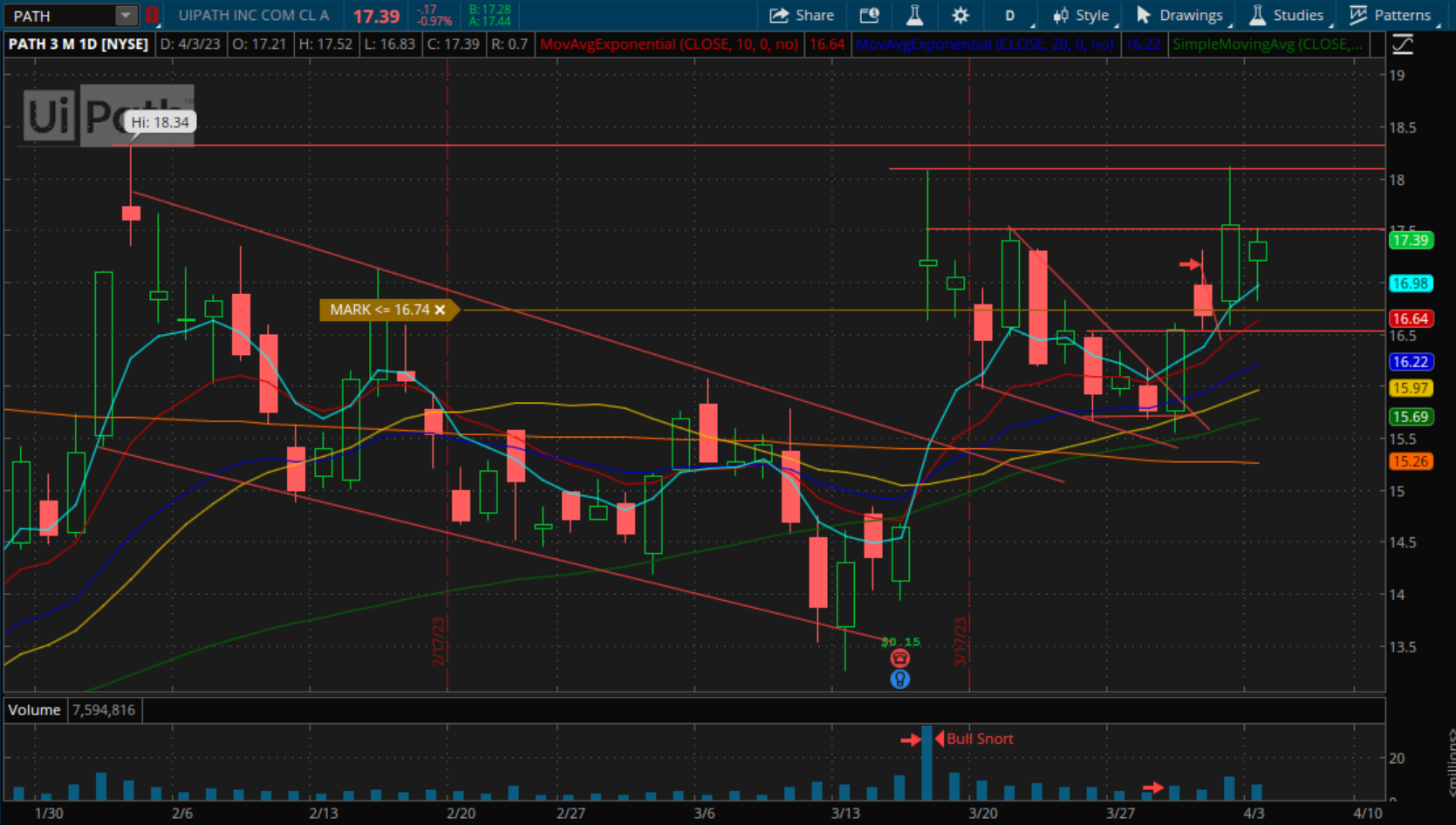Click the UIPATH INC COM CL A description
Screen dimensions: 1456x825
pos(254,16)
